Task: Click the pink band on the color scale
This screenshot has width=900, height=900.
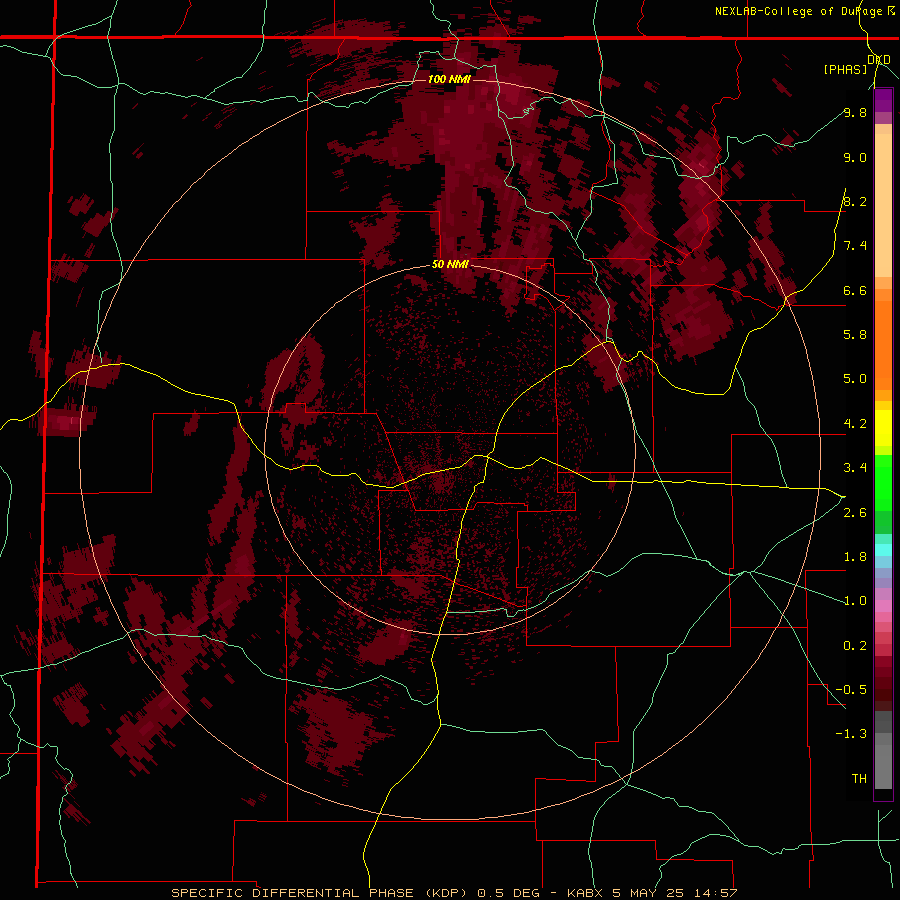Action: 883,606
